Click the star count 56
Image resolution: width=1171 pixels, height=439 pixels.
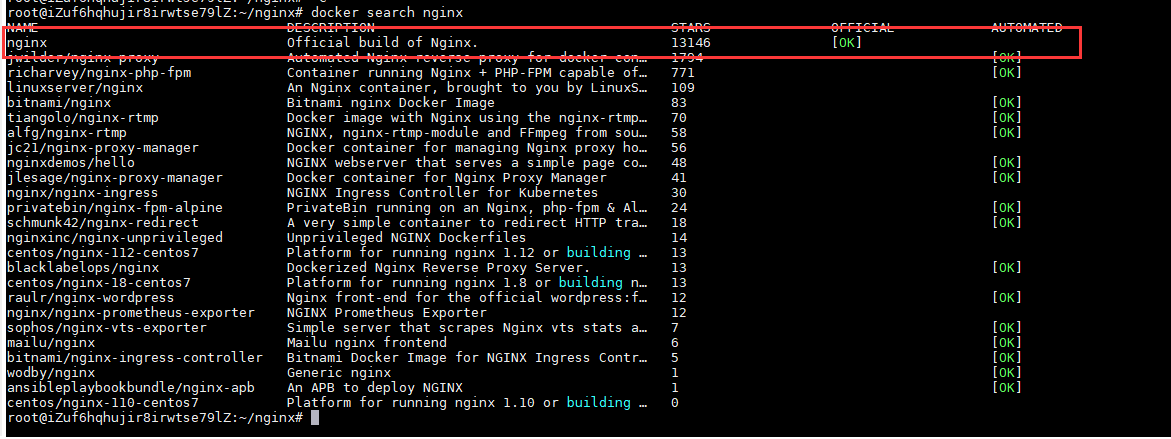[x=679, y=147]
